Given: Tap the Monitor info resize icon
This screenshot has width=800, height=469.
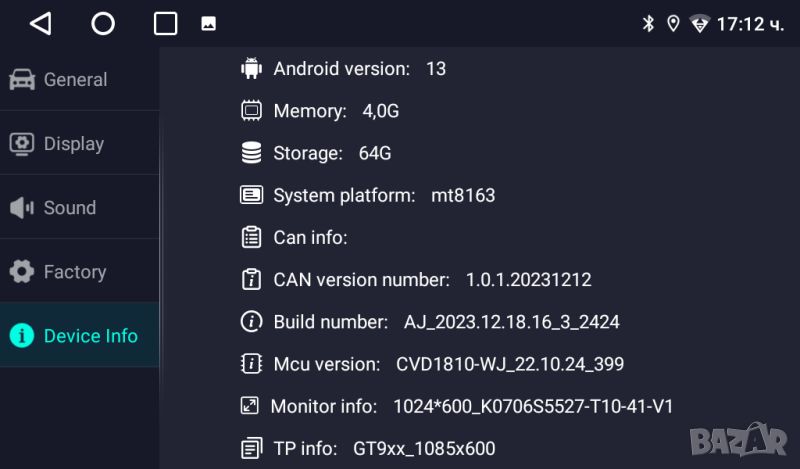Looking at the screenshot, I should click(x=250, y=406).
